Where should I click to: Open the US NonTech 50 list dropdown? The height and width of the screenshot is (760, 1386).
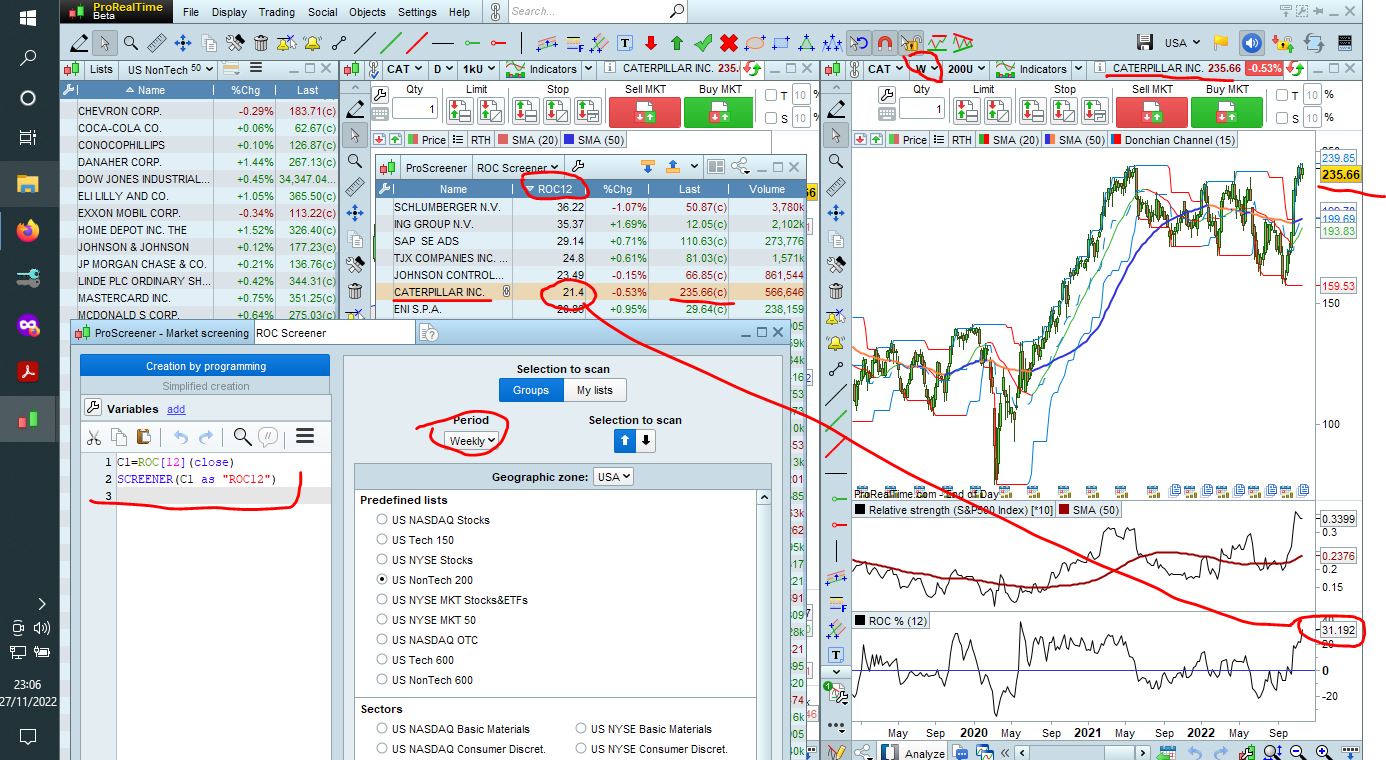167,69
